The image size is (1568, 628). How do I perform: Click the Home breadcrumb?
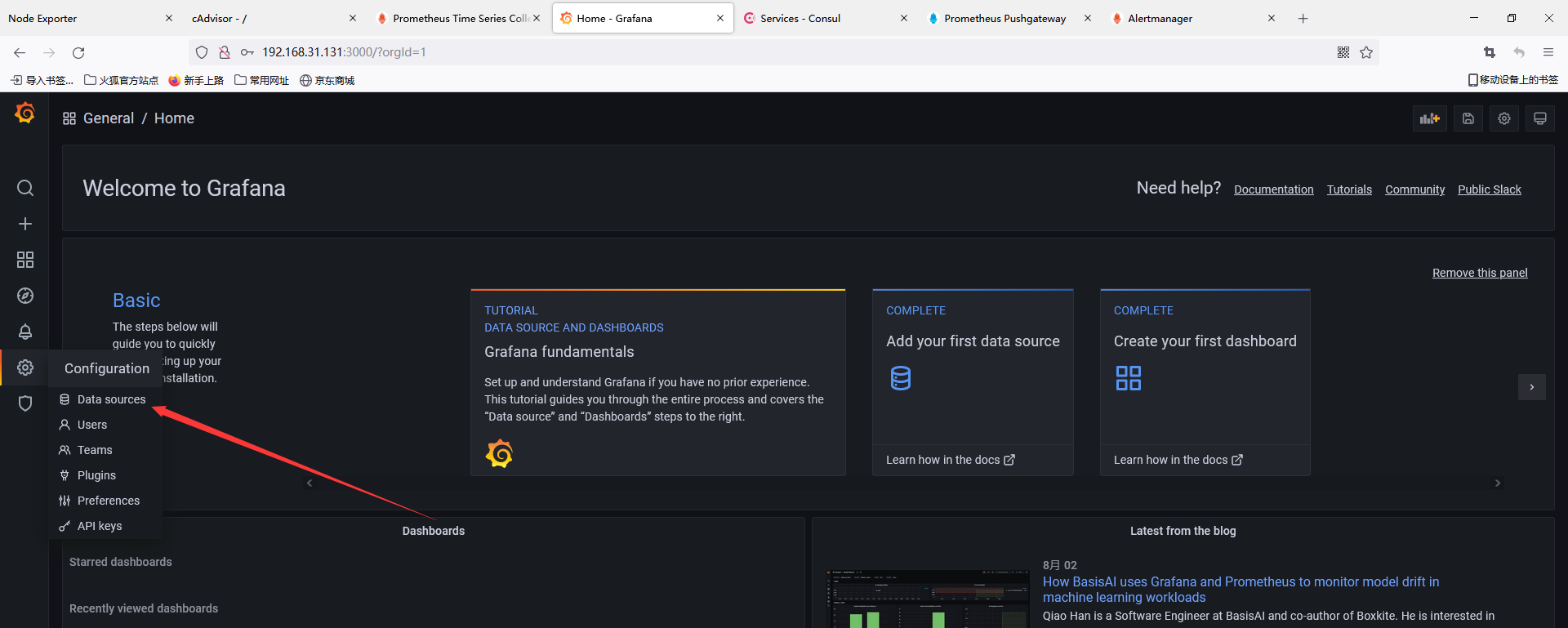(x=174, y=118)
